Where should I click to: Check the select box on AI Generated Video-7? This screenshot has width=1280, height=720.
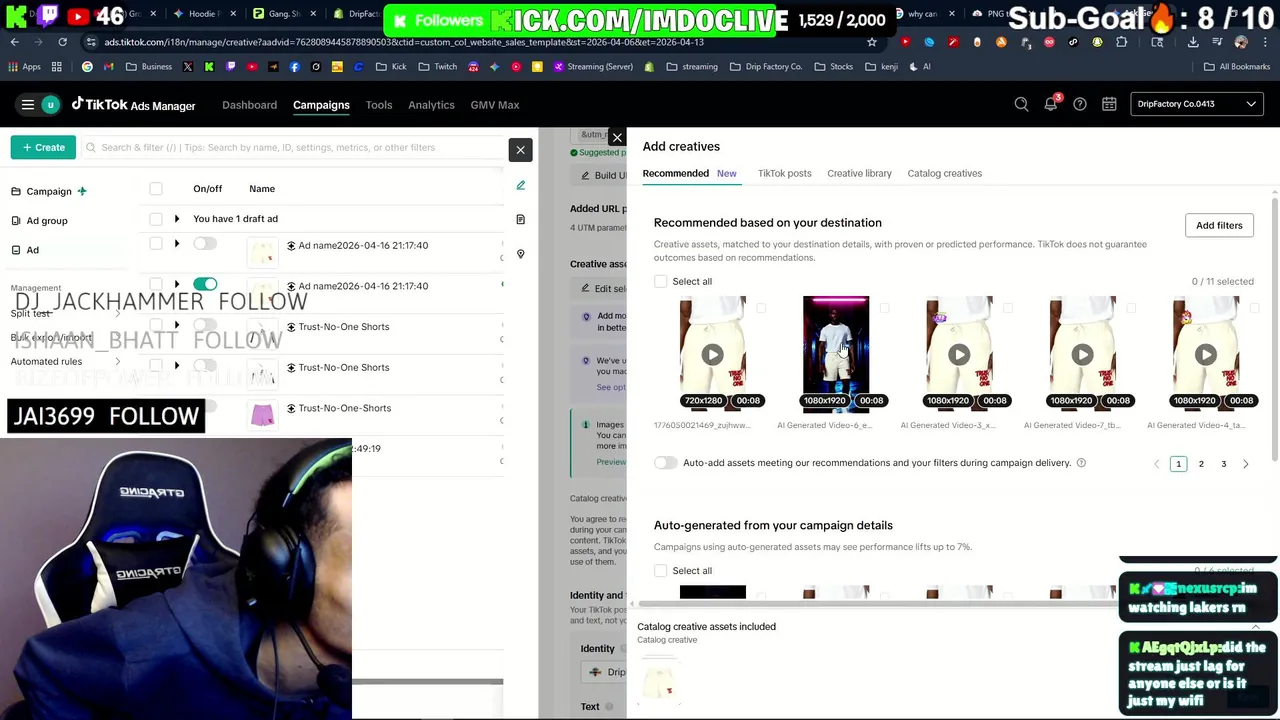pos(1131,308)
